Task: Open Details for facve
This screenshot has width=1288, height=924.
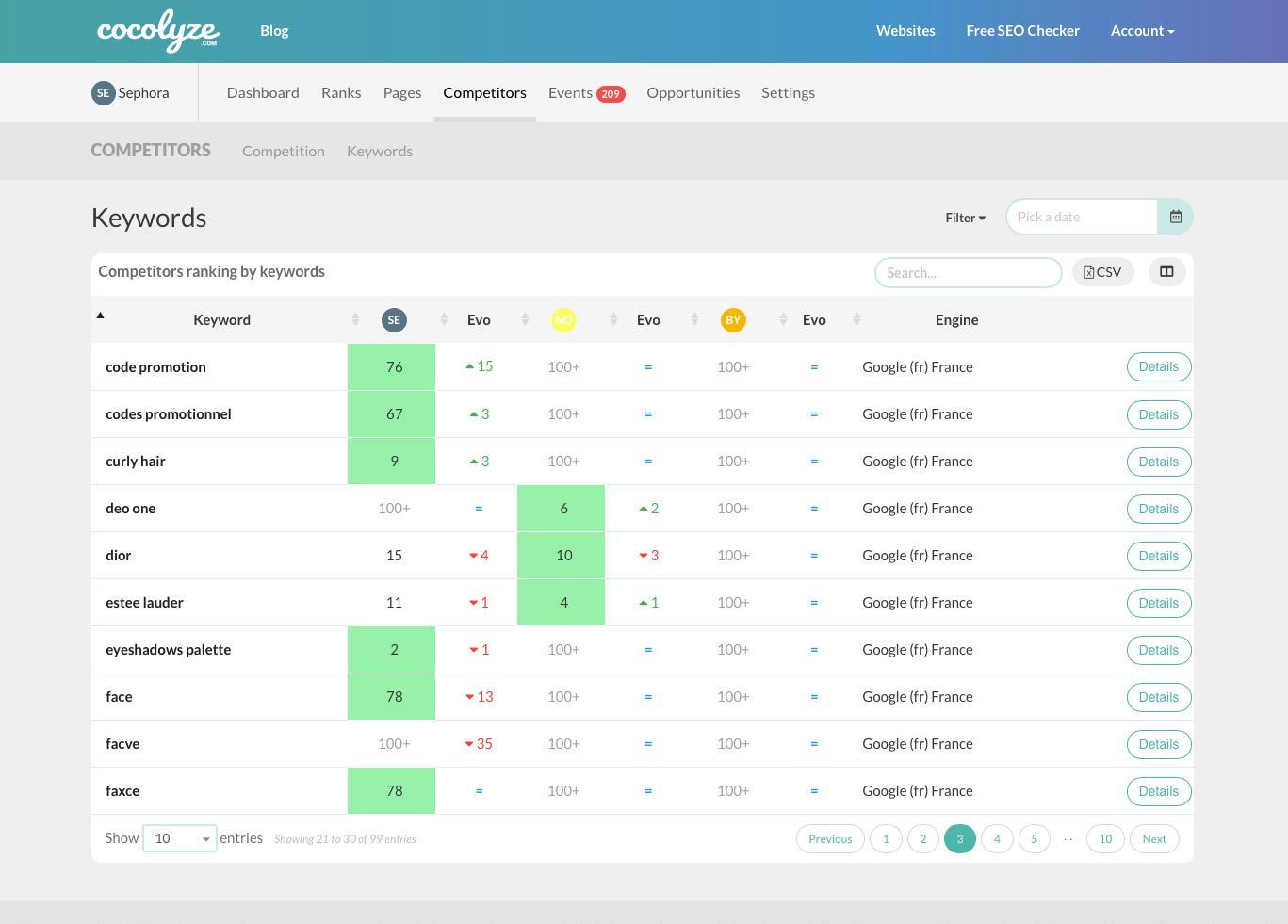Action: (1159, 744)
